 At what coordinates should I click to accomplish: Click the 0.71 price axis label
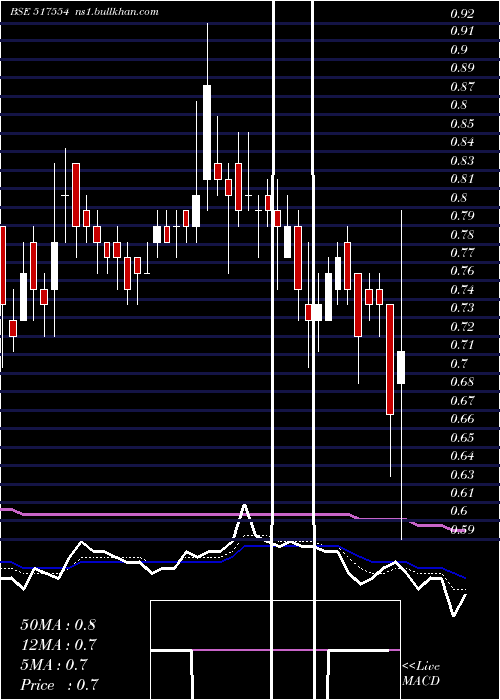coord(462,345)
